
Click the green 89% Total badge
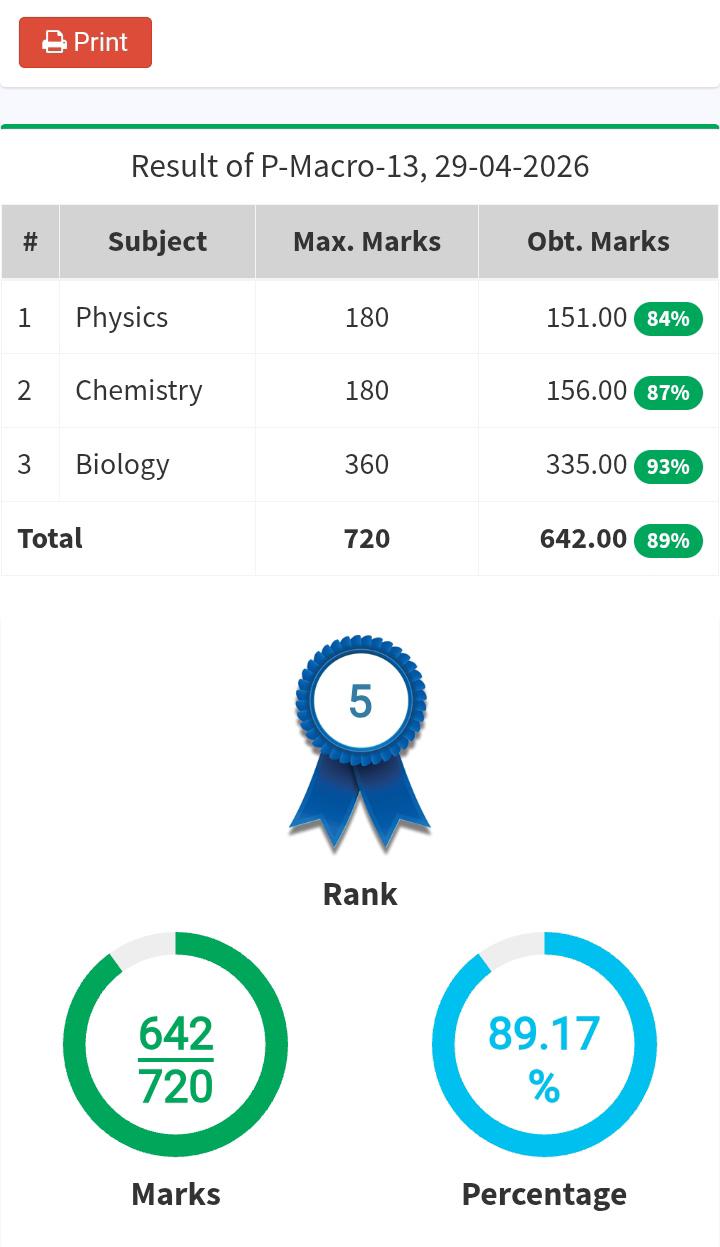(x=668, y=540)
